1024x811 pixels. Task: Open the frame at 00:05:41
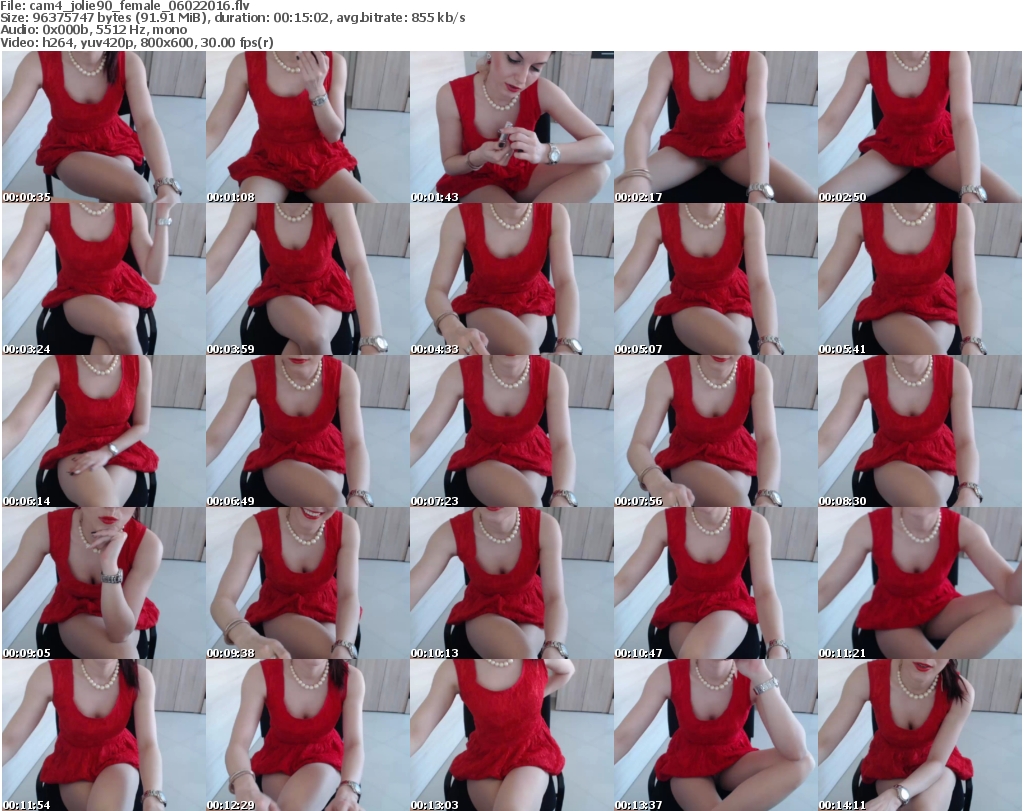920,279
